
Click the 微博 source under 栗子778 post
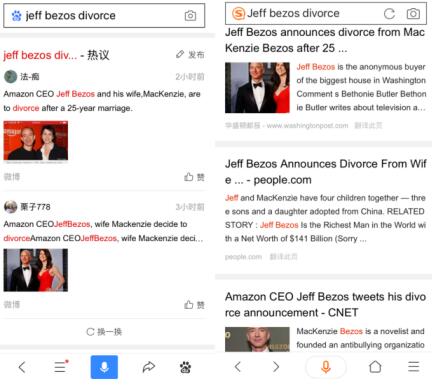pos(12,304)
